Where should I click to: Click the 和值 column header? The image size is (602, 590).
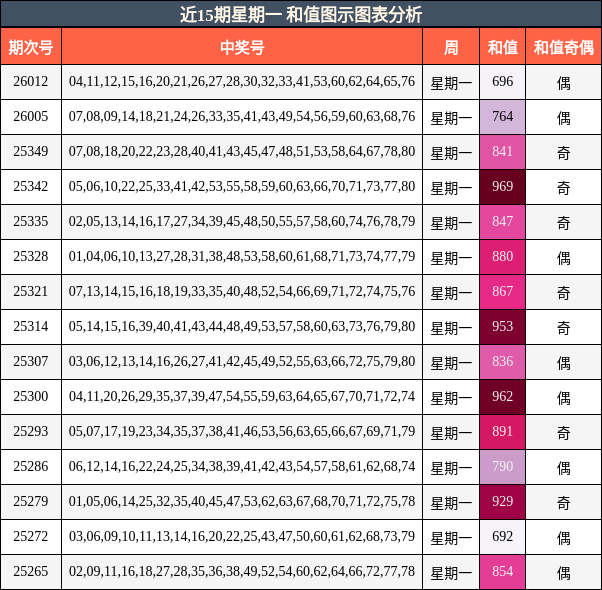[503, 48]
